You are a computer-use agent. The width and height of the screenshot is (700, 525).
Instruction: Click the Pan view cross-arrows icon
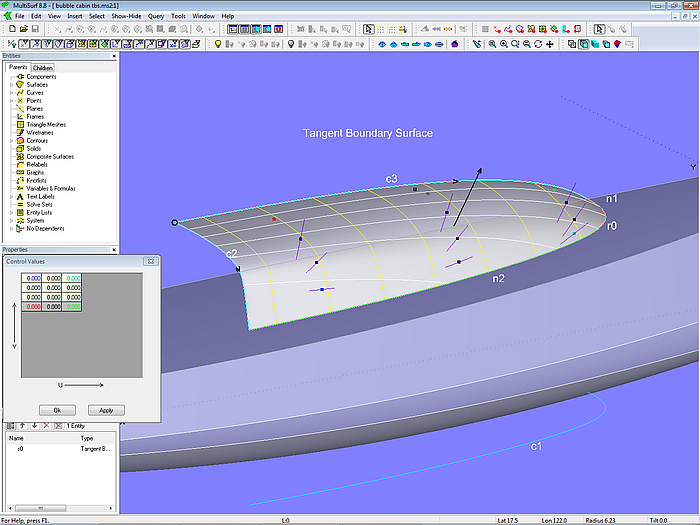(550, 44)
